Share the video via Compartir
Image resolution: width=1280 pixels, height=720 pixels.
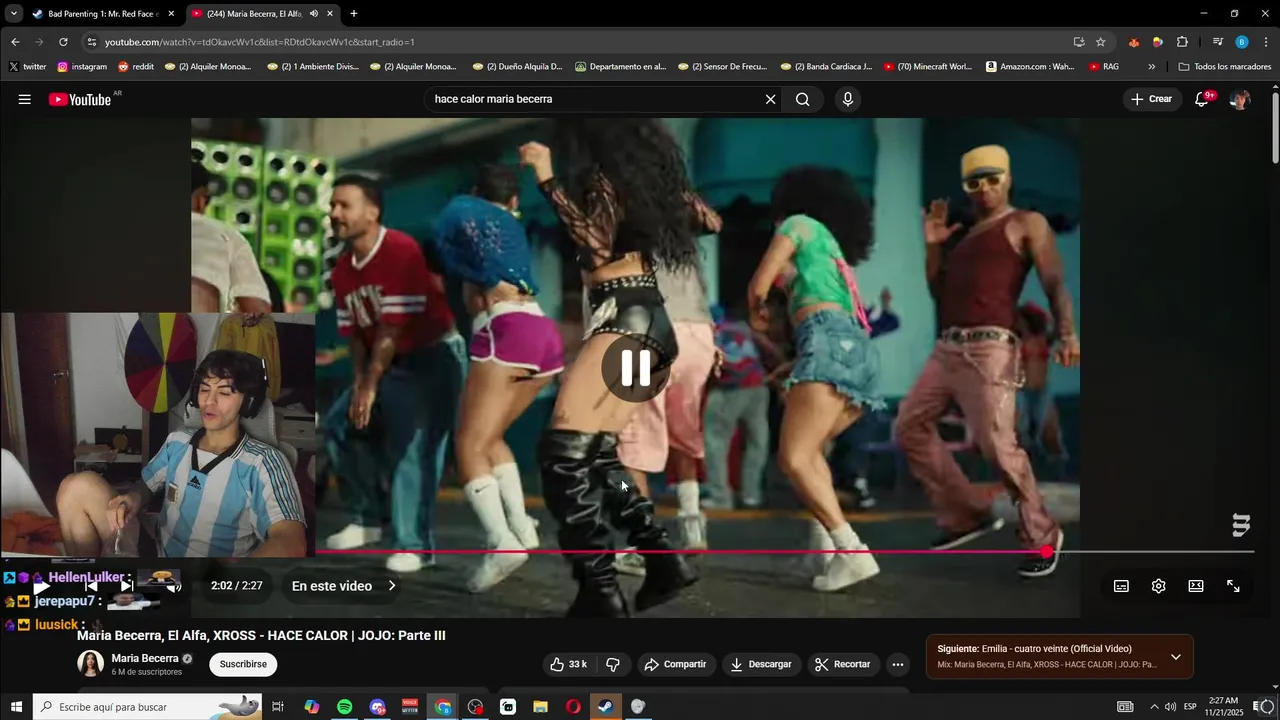click(675, 664)
